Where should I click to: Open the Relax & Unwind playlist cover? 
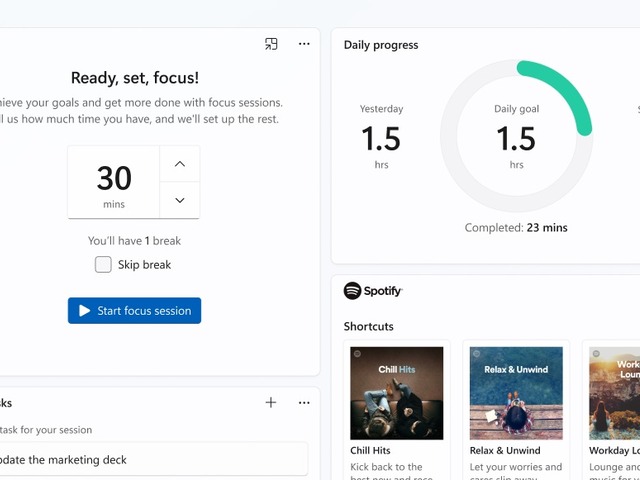pyautogui.click(x=516, y=393)
